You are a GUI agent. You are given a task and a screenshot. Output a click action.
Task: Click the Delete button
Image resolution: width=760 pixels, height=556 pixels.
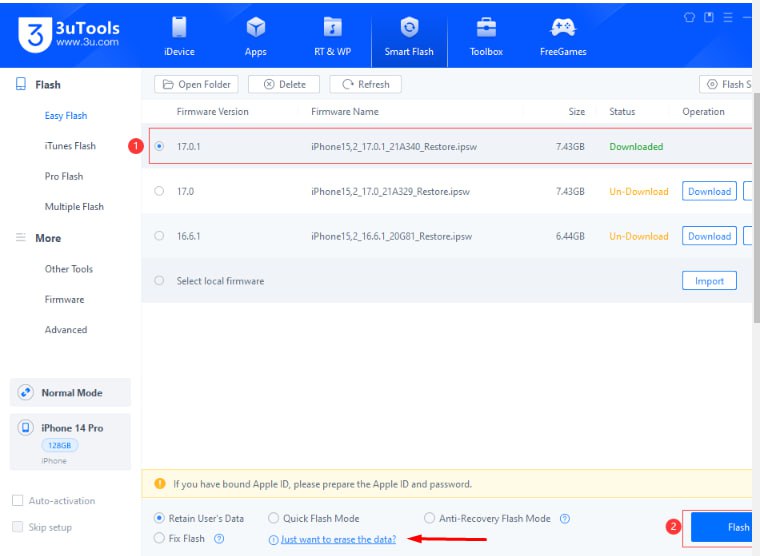click(x=284, y=84)
